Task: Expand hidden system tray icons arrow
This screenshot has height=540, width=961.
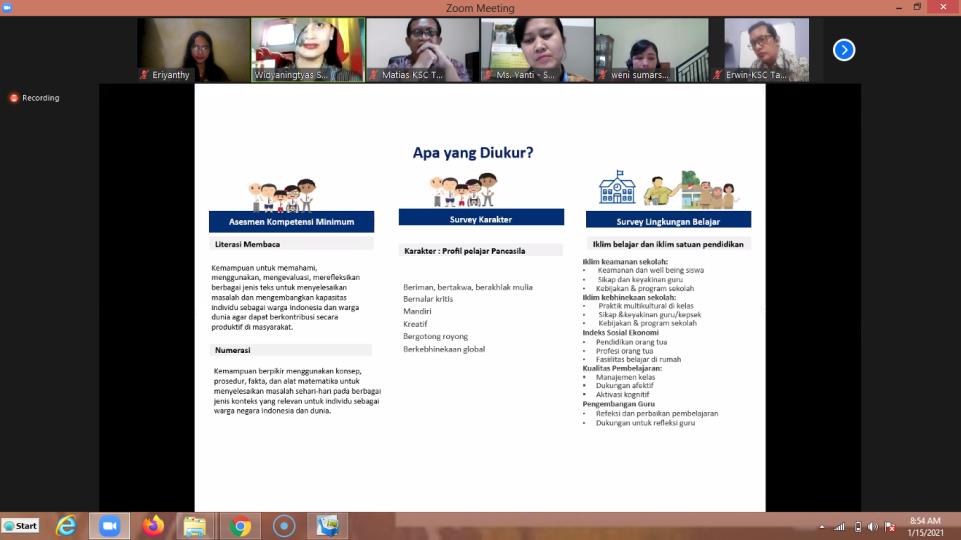Action: (x=822, y=527)
